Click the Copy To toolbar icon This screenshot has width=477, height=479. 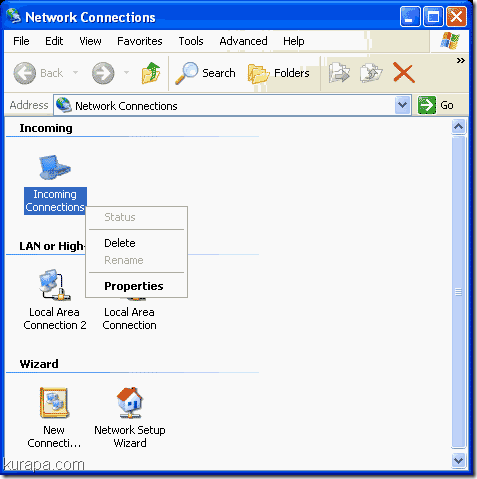371,73
